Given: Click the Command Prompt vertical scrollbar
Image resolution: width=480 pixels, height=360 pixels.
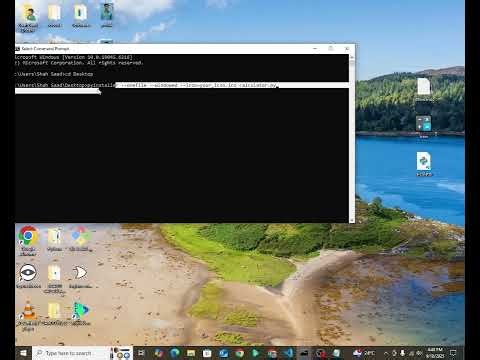Looking at the screenshot, I should (x=352, y=138).
